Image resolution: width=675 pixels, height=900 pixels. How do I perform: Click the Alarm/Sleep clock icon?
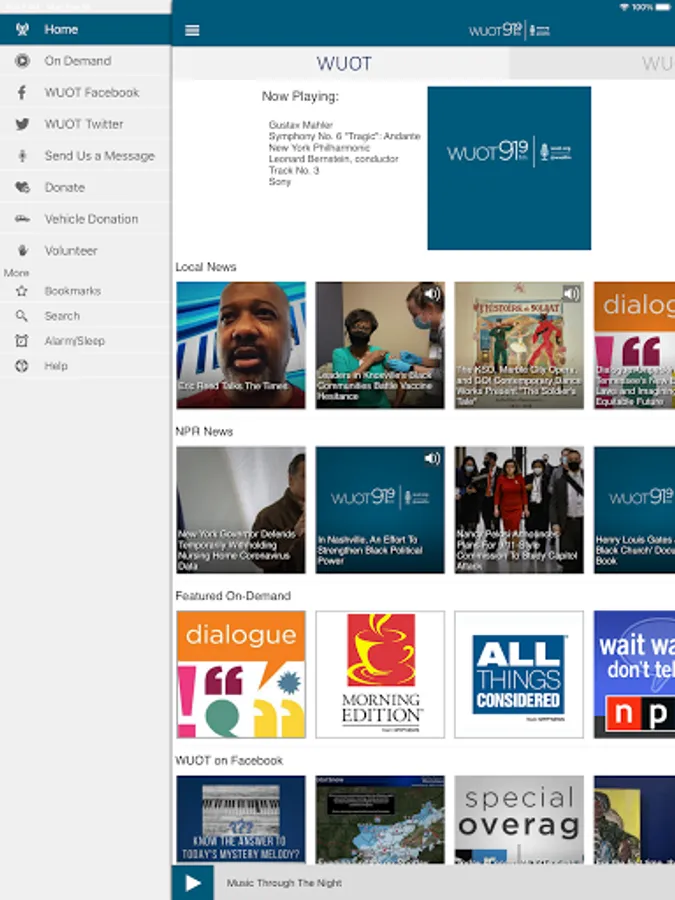[22, 341]
